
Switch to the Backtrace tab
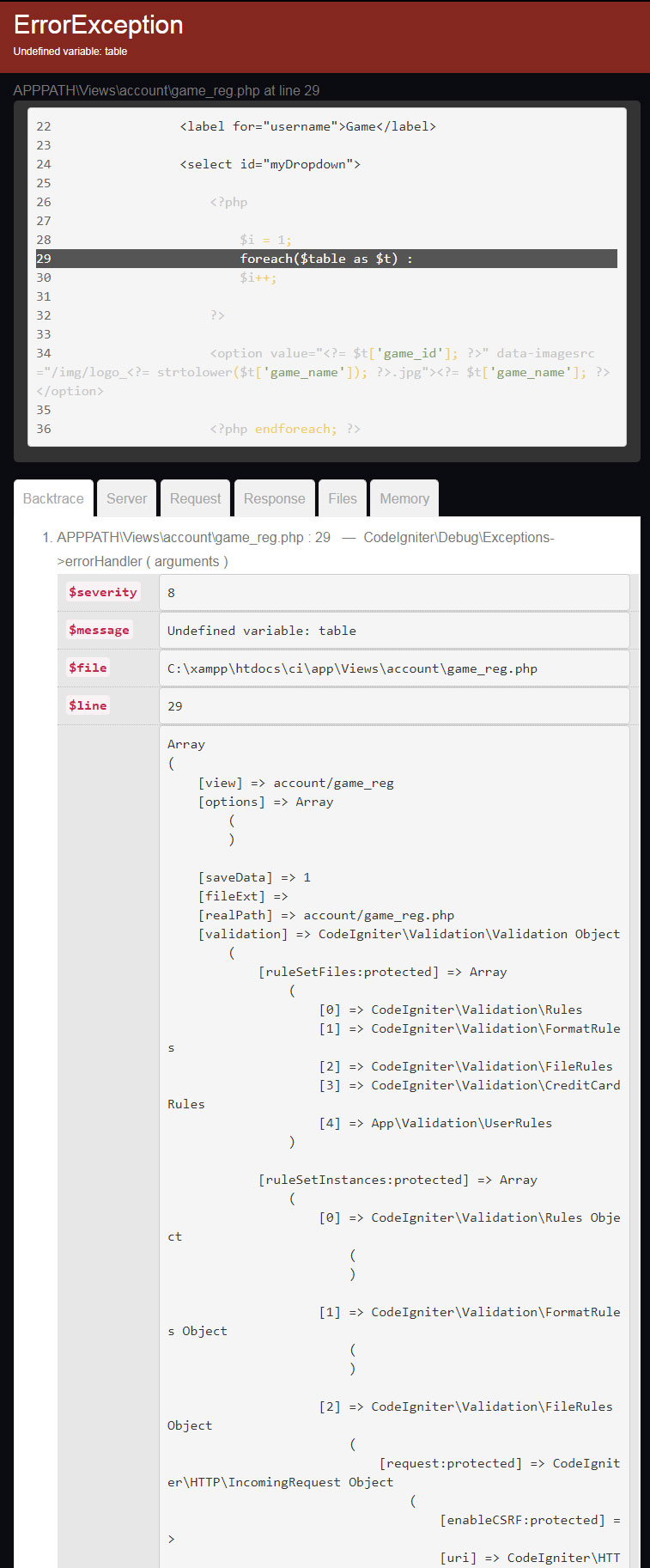click(x=53, y=498)
